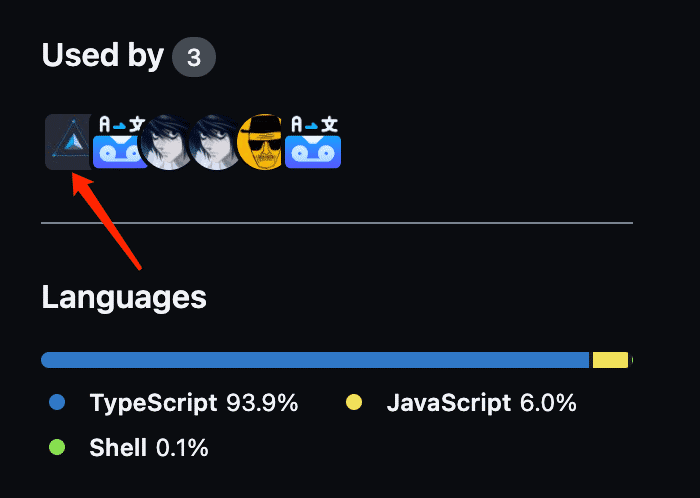Click the blue dot beside TypeScript
The image size is (700, 498).
click(57, 402)
